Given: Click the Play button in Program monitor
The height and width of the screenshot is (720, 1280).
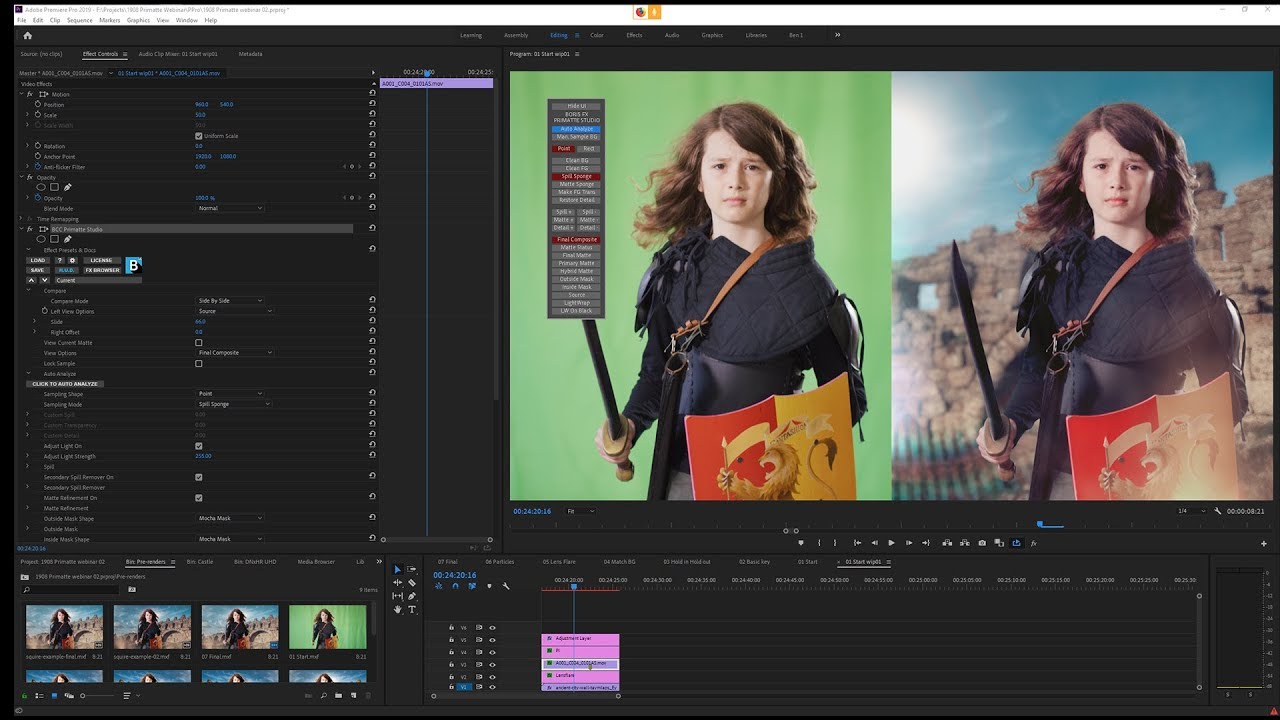Looking at the screenshot, I should point(891,543).
